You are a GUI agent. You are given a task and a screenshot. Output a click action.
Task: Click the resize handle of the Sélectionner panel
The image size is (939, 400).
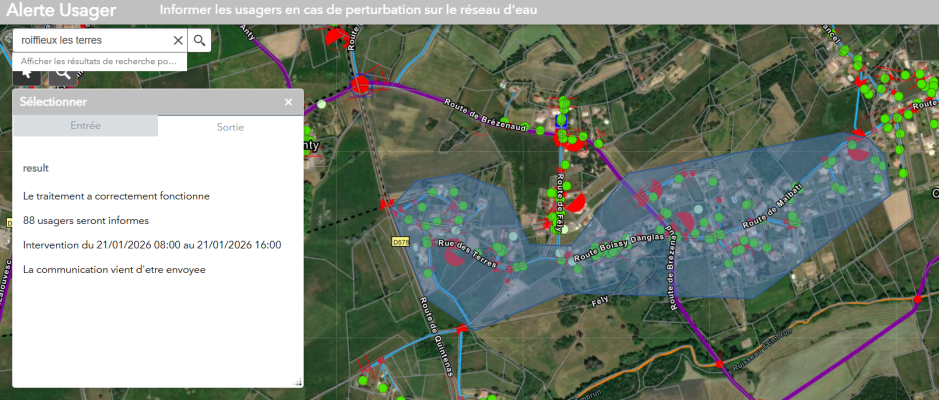click(297, 382)
